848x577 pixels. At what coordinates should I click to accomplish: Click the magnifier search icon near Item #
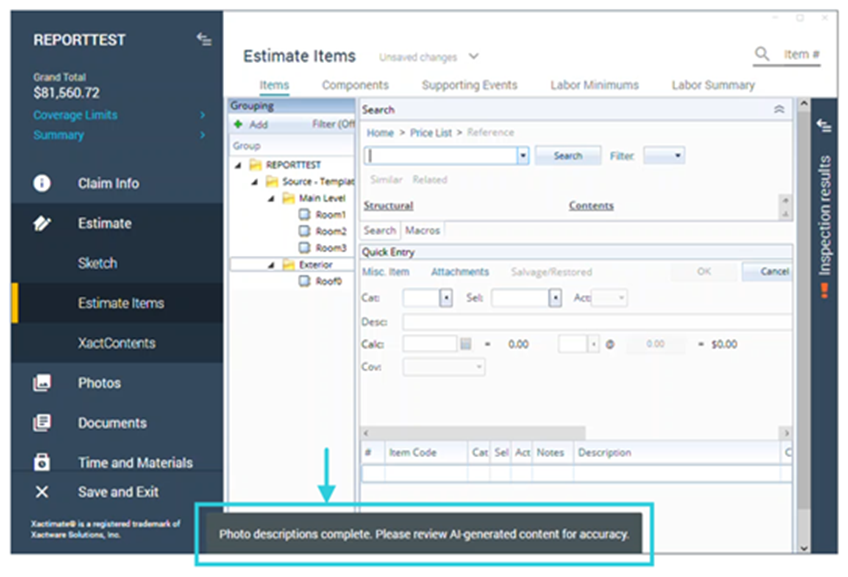click(762, 54)
